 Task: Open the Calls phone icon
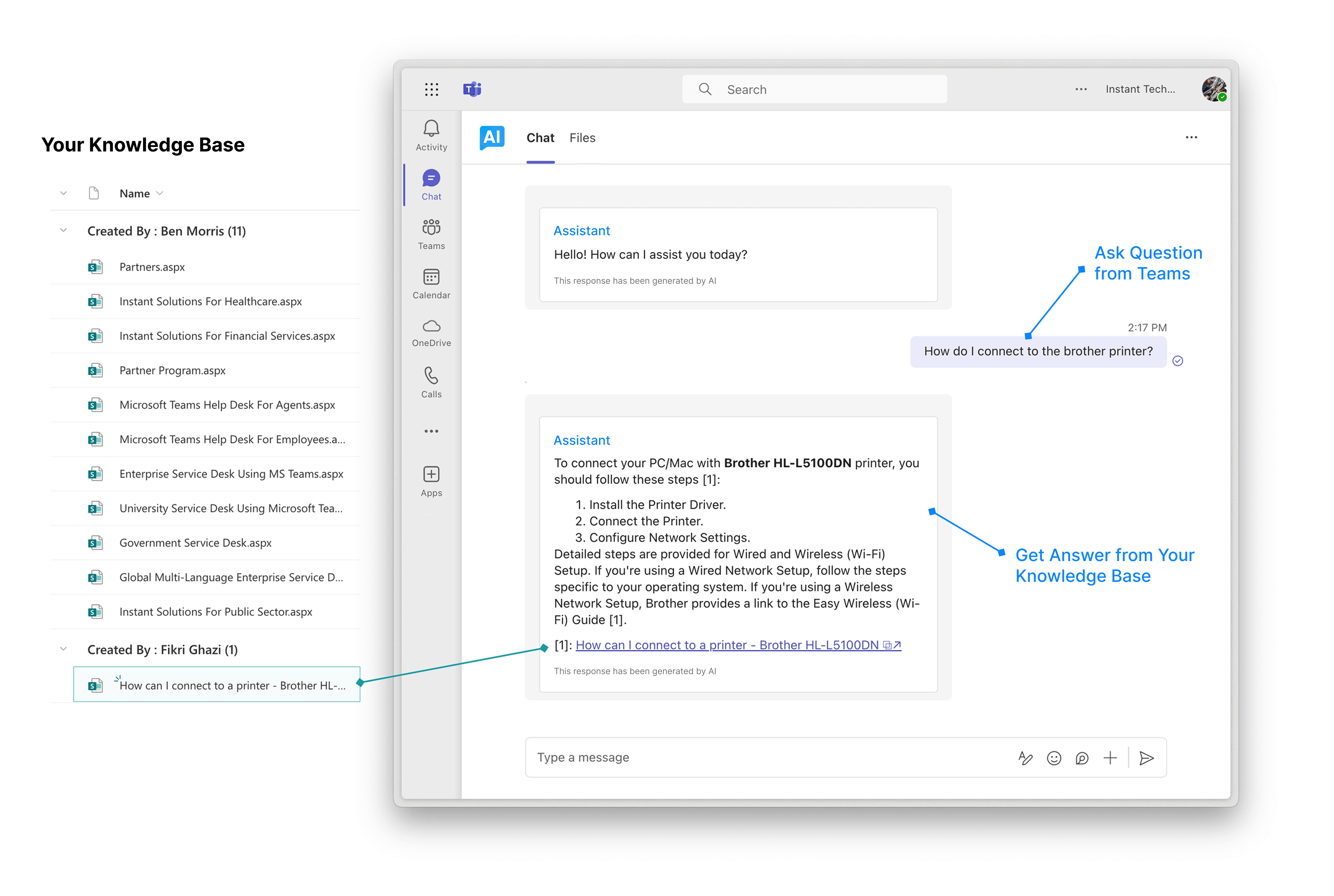(431, 375)
